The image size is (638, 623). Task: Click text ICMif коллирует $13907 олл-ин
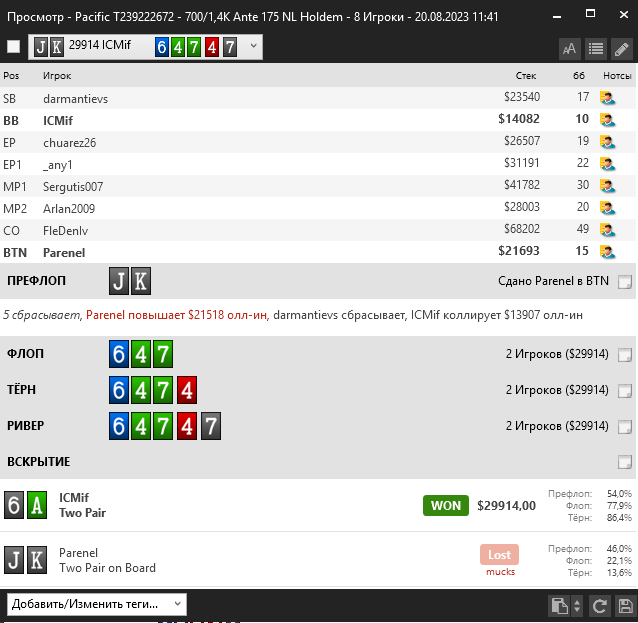496,315
